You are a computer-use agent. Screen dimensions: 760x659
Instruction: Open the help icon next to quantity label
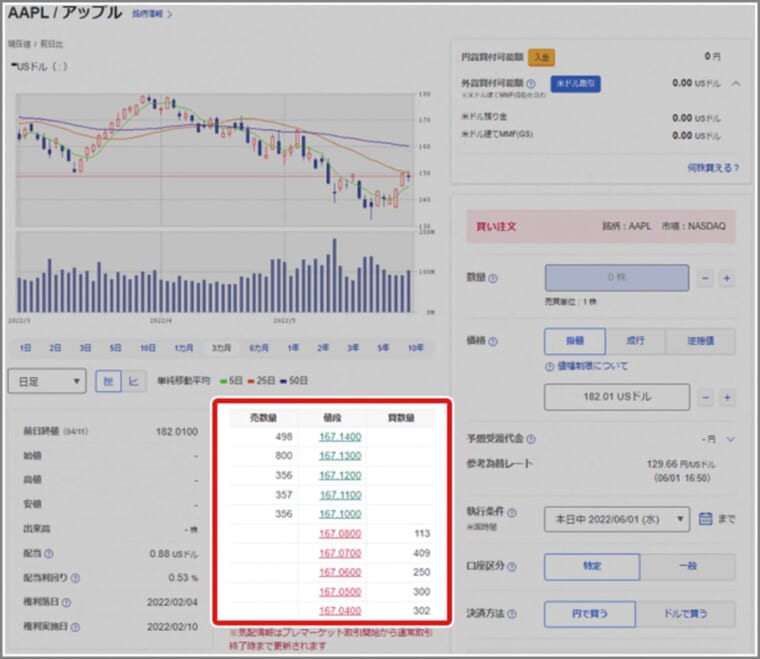click(x=493, y=278)
